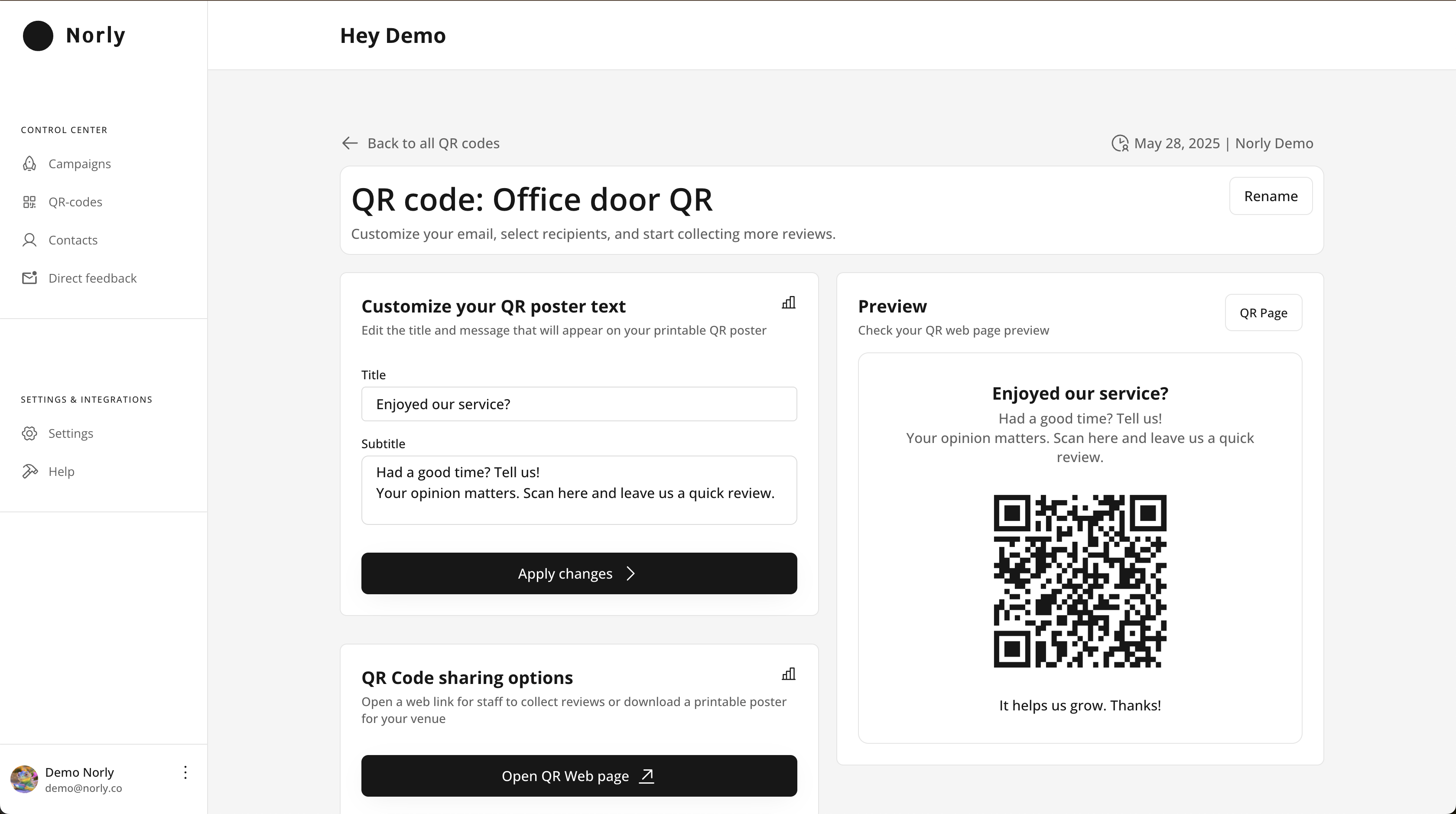Click the QR code image in preview
The height and width of the screenshot is (814, 1456).
click(1079, 581)
